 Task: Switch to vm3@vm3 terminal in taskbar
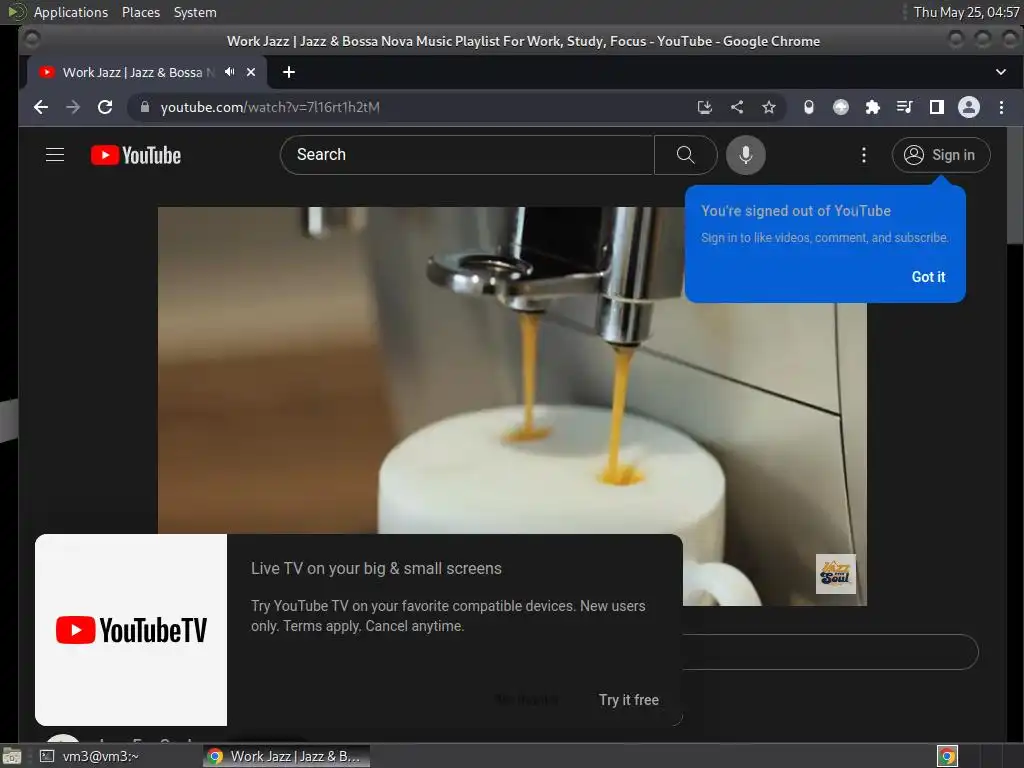pos(89,756)
